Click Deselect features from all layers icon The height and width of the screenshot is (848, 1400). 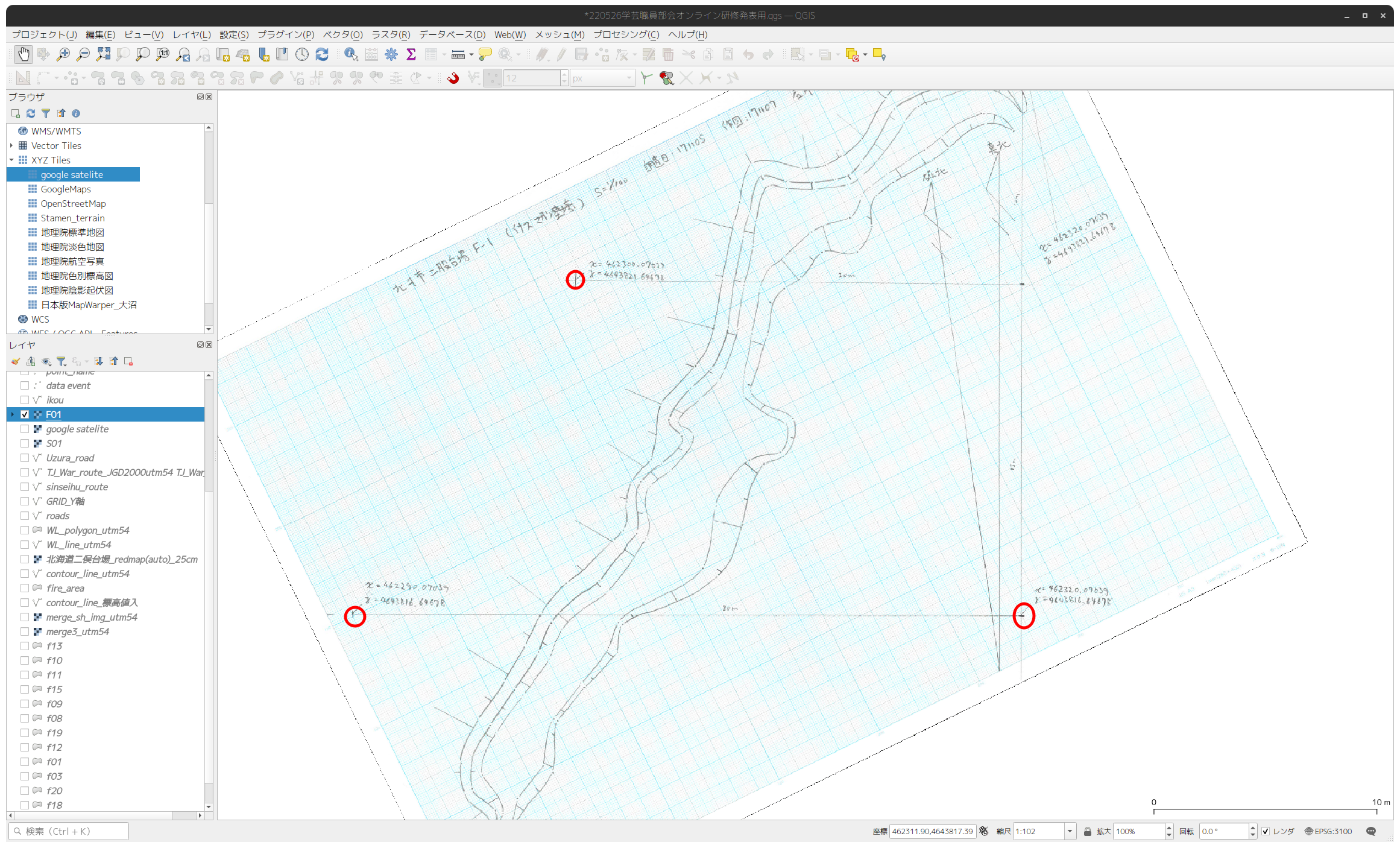[x=852, y=55]
